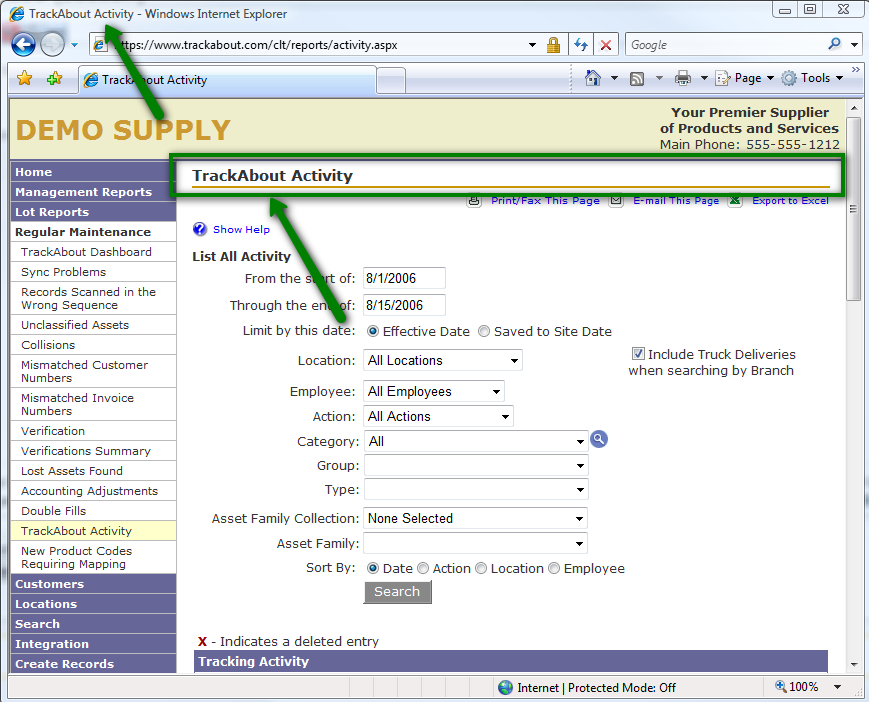This screenshot has height=702, width=869.
Task: Open Locations sidebar section
Action: click(93, 604)
